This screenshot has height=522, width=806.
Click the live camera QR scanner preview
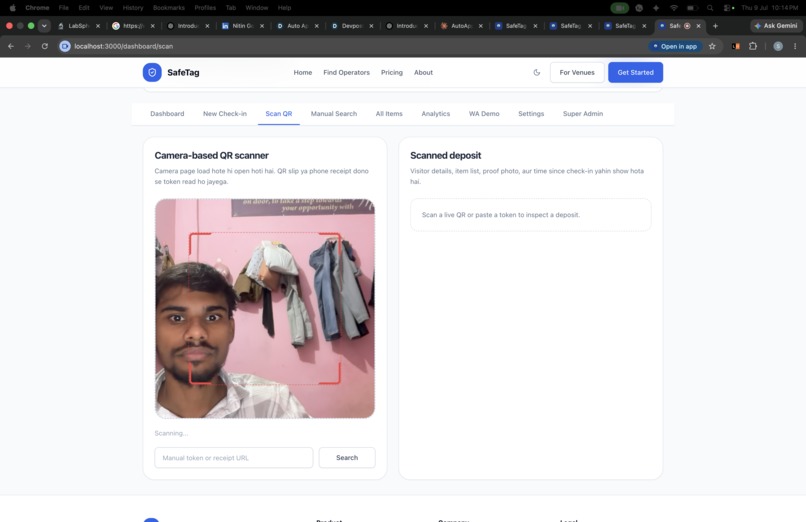(265, 308)
